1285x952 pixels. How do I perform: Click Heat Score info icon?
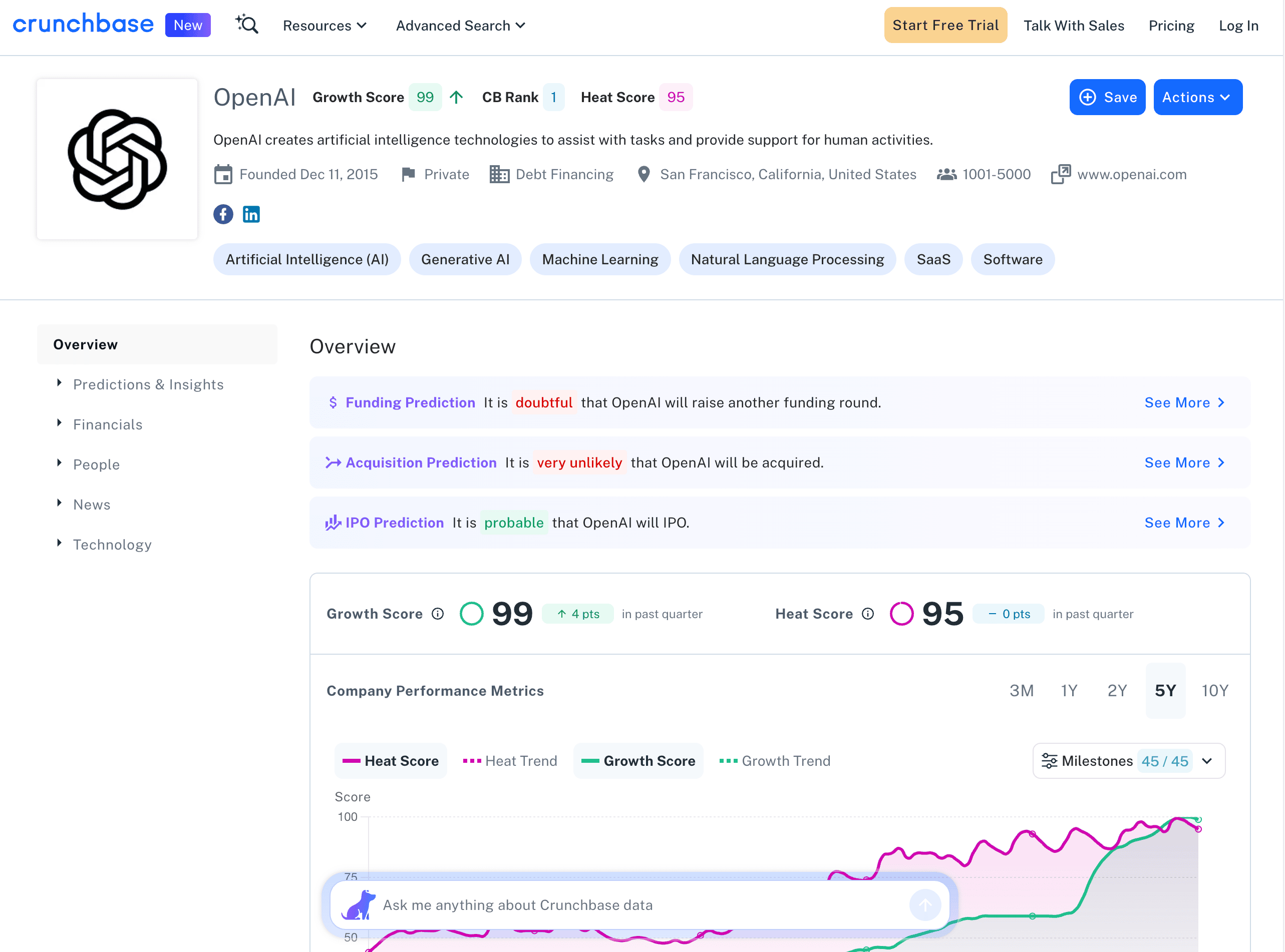pyautogui.click(x=868, y=614)
